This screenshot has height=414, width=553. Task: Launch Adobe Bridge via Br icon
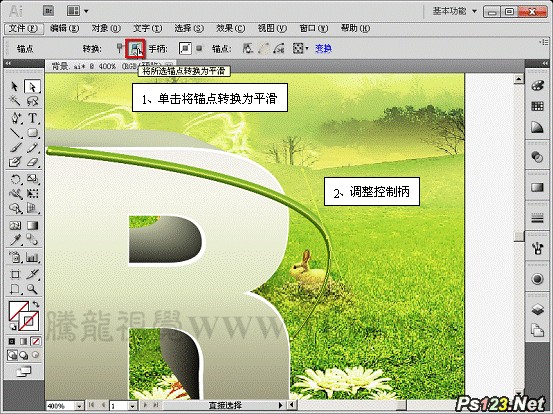pos(48,11)
